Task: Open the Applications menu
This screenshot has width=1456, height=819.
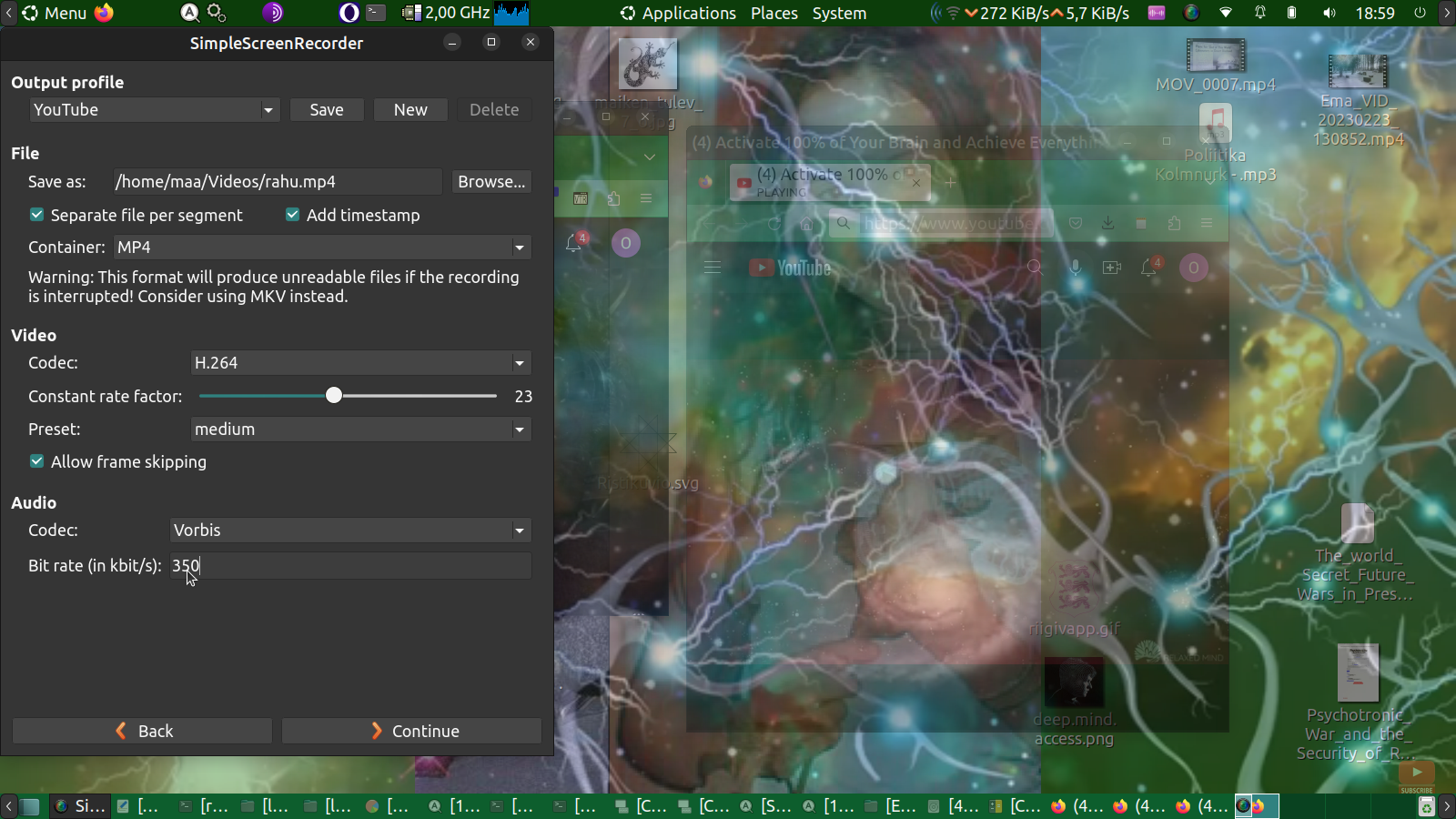Action: pos(678,13)
